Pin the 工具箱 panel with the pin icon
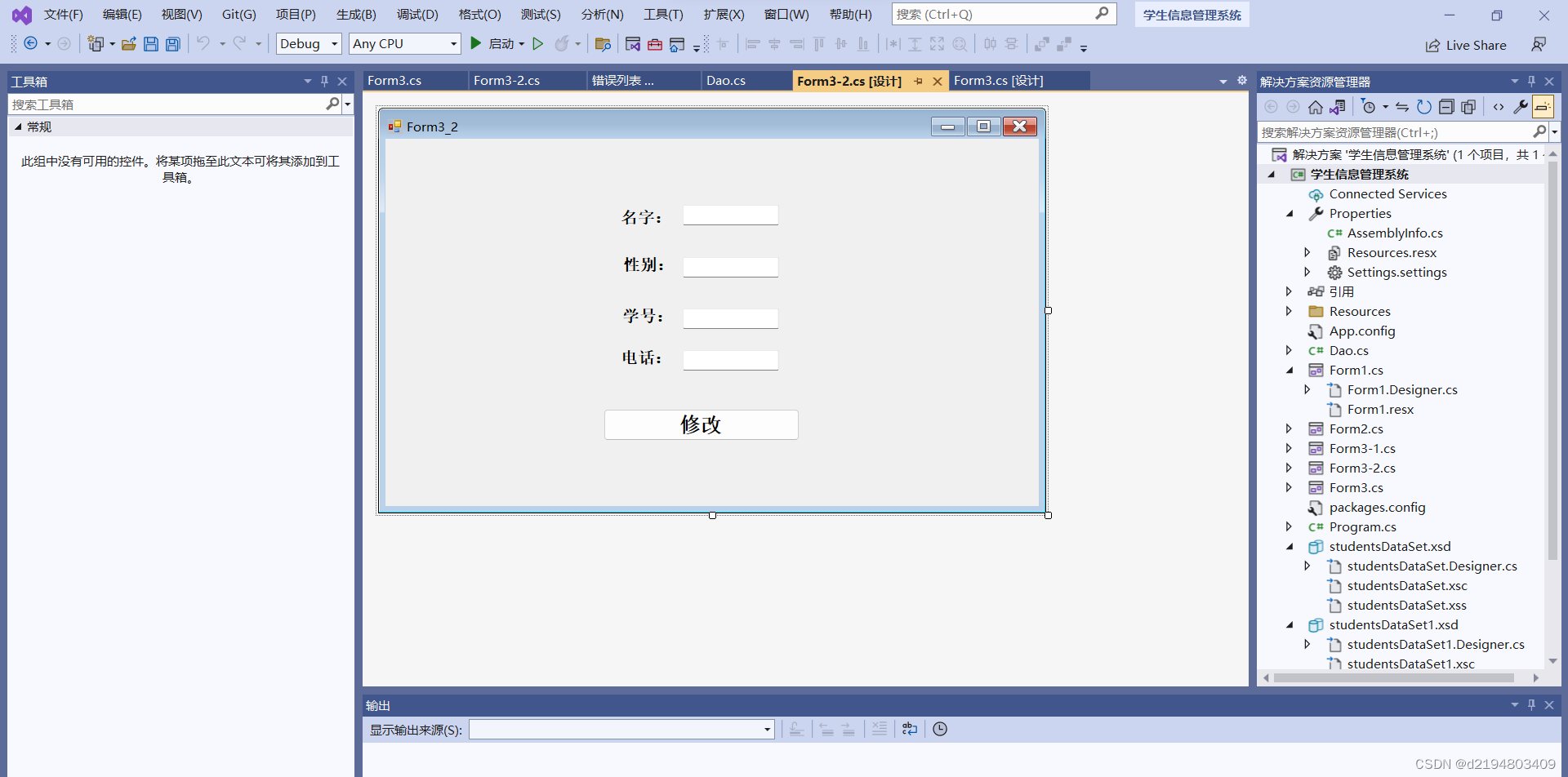 click(x=324, y=81)
